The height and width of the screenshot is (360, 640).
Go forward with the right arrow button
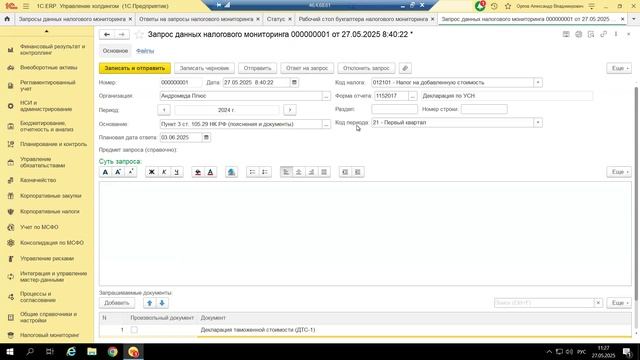[x=122, y=35]
